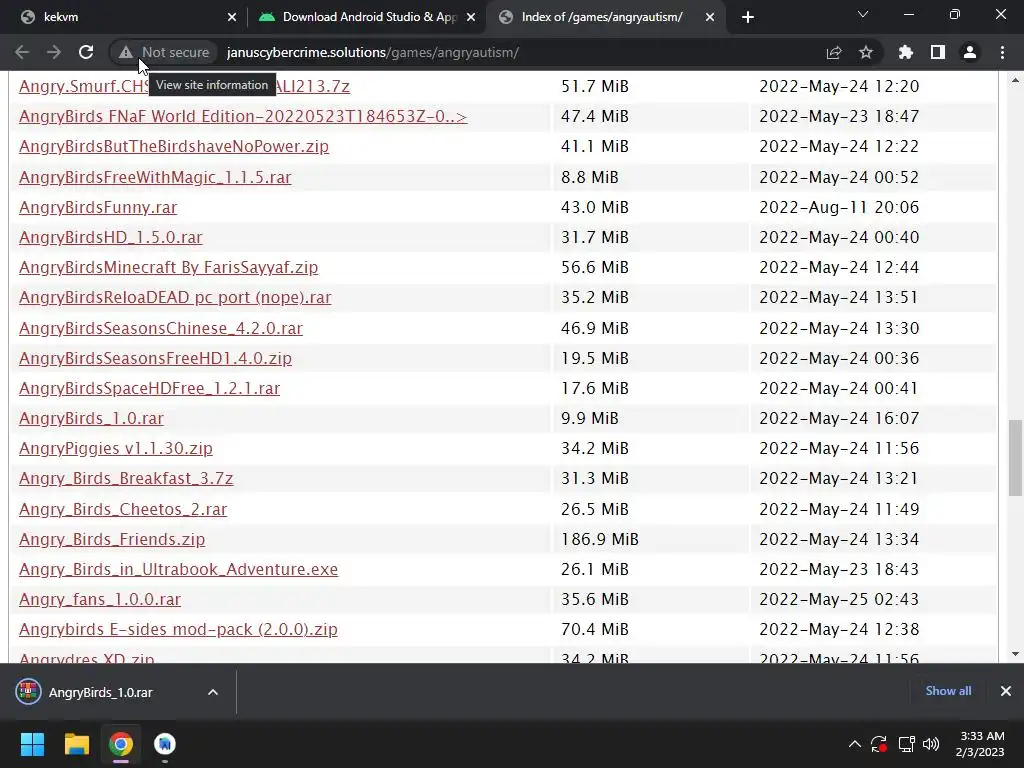Open network status tray icon
This screenshot has height=768, width=1024.
(x=906, y=744)
